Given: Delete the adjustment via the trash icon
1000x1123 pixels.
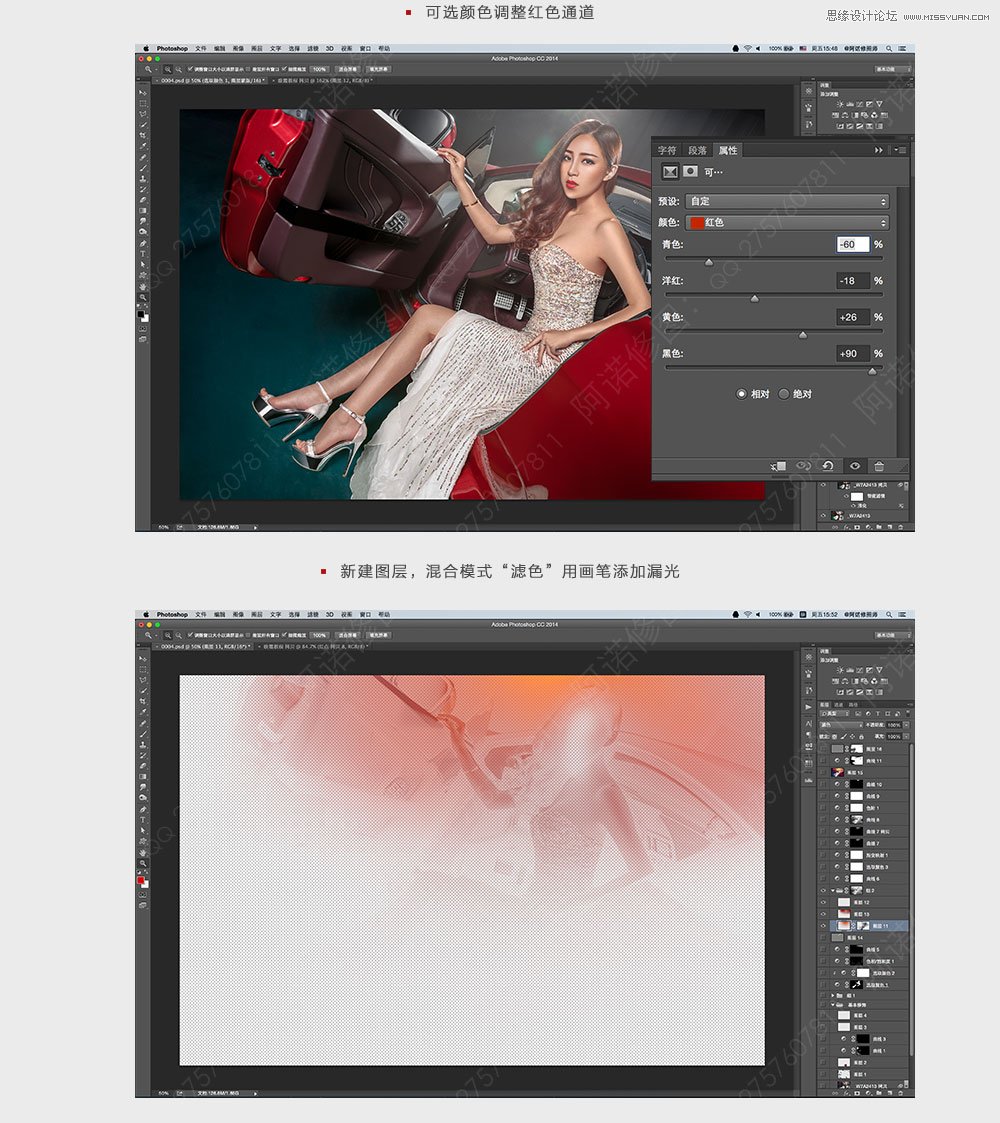Looking at the screenshot, I should point(879,466).
